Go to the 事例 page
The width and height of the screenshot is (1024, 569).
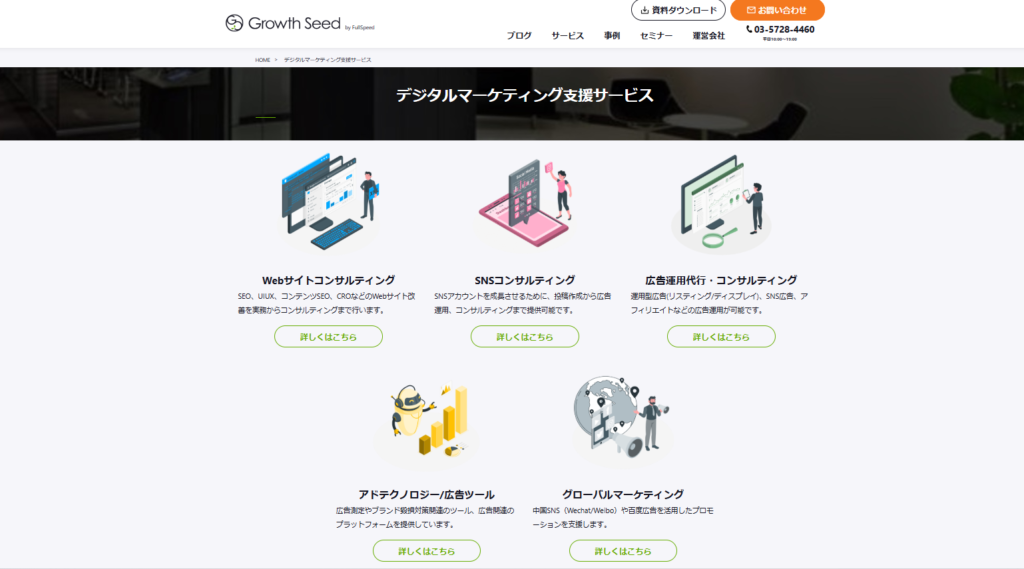coord(612,36)
